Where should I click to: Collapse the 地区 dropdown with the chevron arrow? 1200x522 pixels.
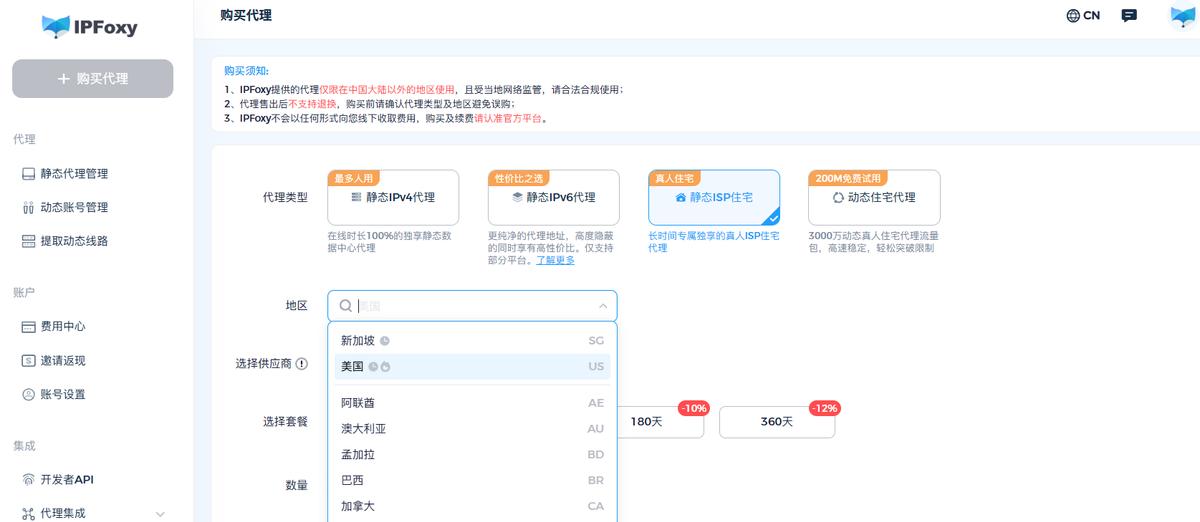coord(603,306)
